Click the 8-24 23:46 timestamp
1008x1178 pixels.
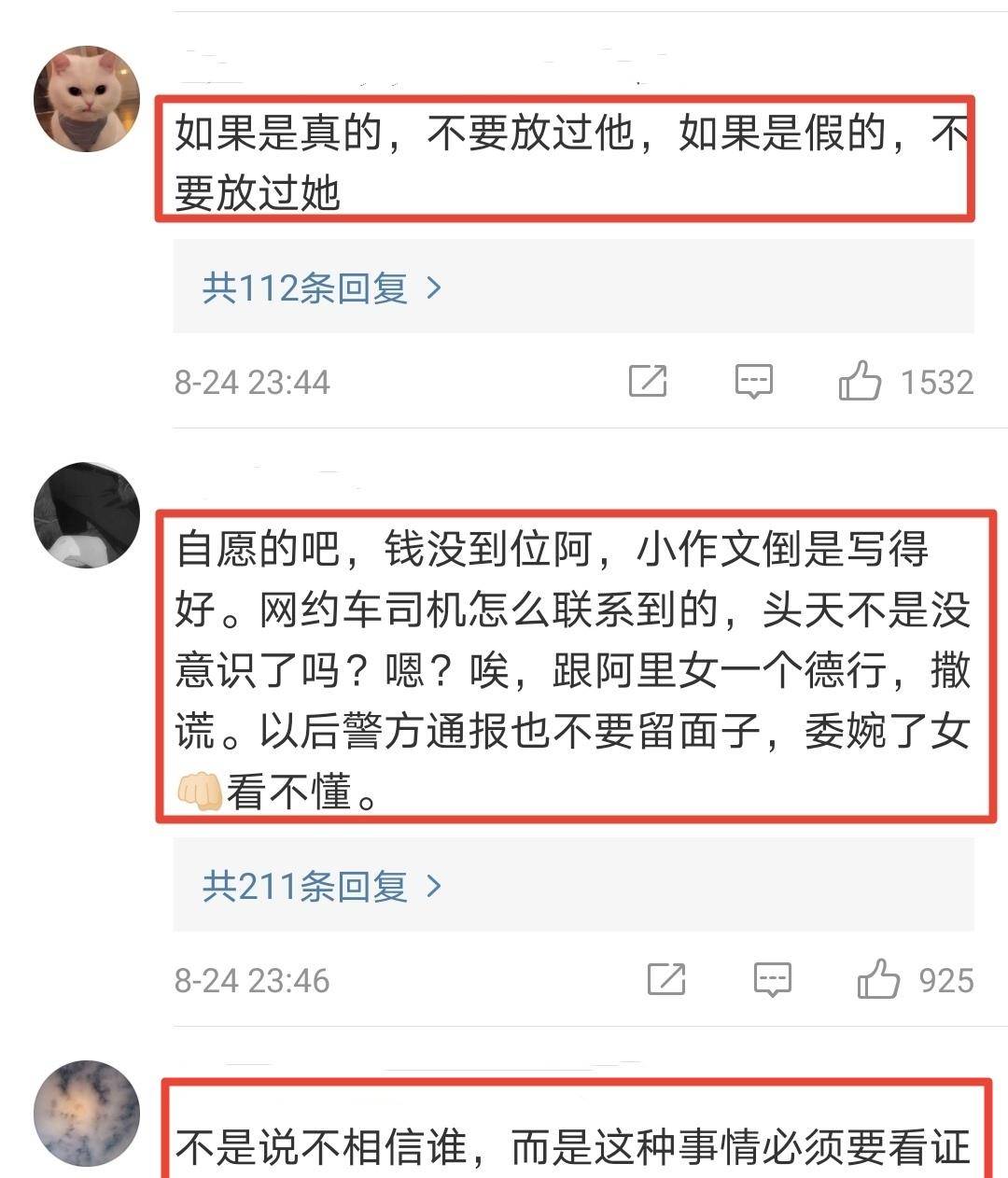click(252, 980)
